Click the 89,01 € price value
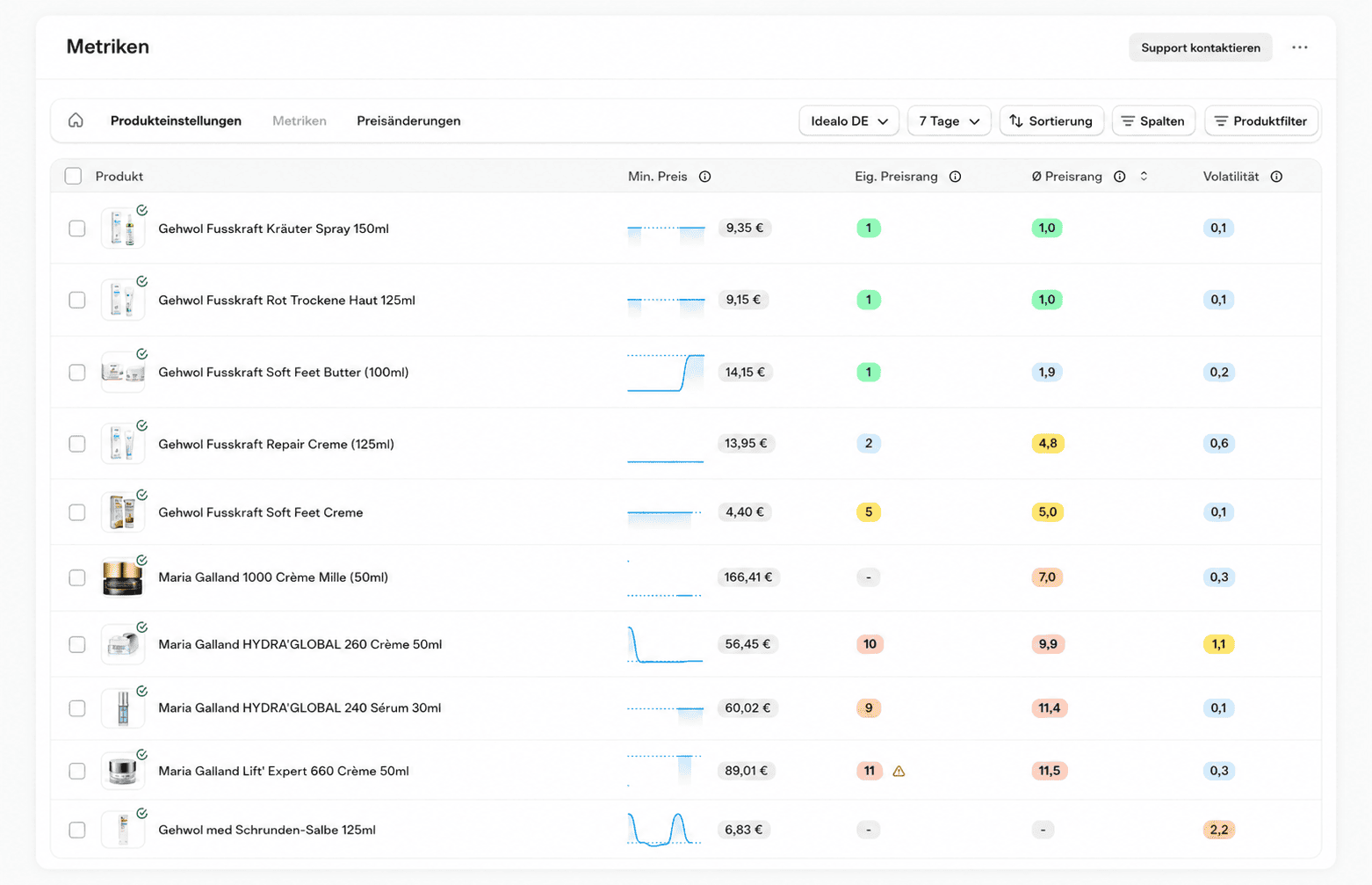Viewport: 1372px width, 885px height. pos(747,772)
